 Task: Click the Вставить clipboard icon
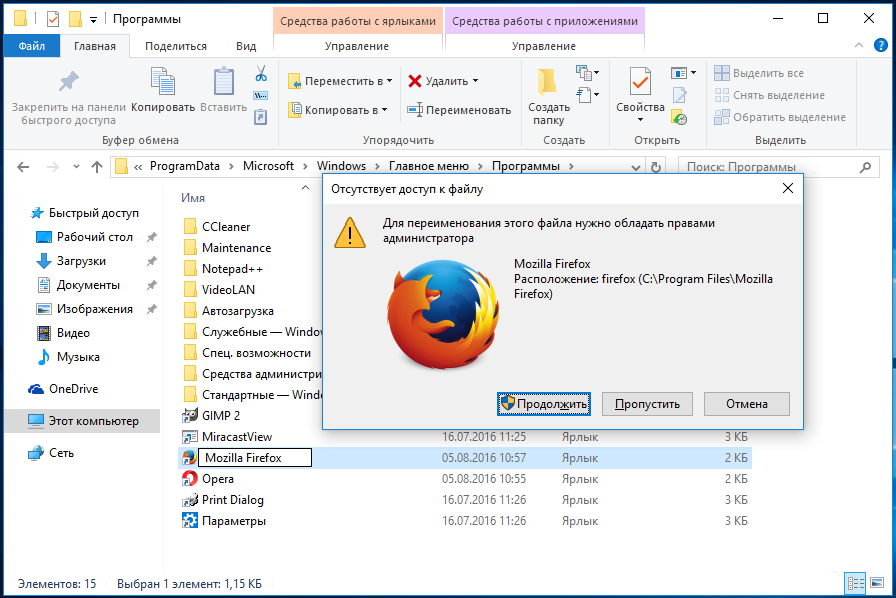coord(223,81)
